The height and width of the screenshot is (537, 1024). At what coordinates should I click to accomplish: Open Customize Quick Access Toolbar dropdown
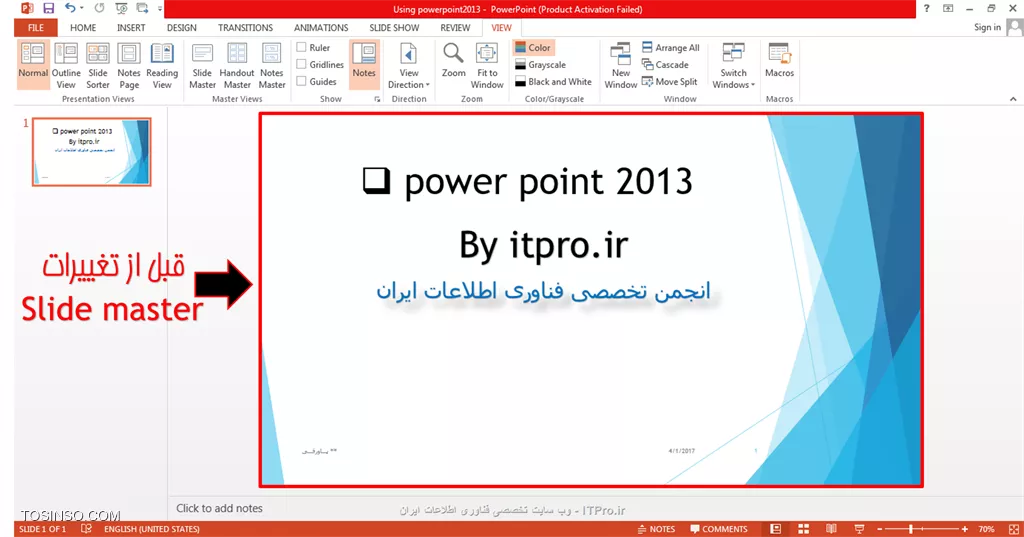tap(160, 8)
